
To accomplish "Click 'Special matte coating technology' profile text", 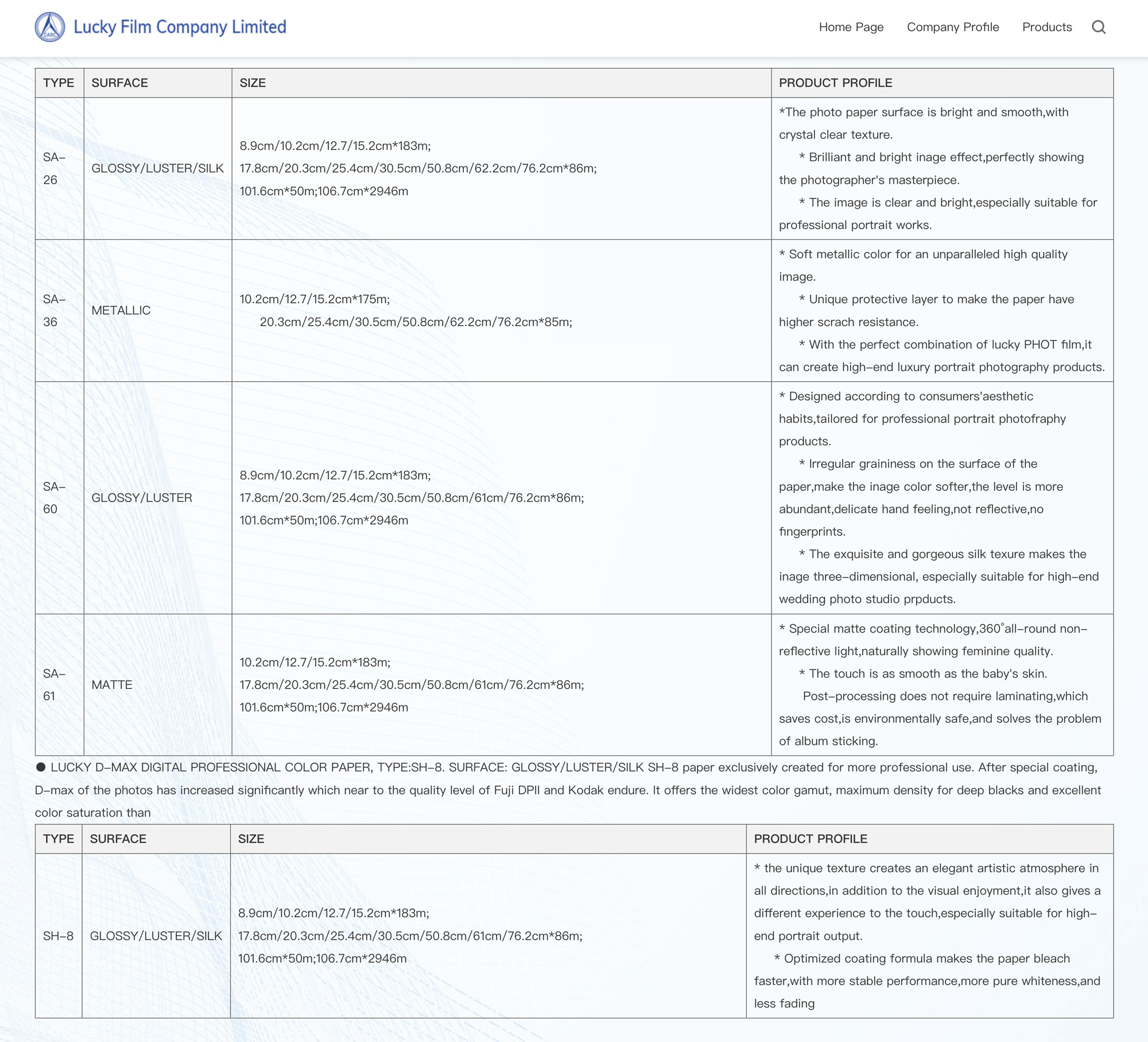I will click(x=933, y=640).
